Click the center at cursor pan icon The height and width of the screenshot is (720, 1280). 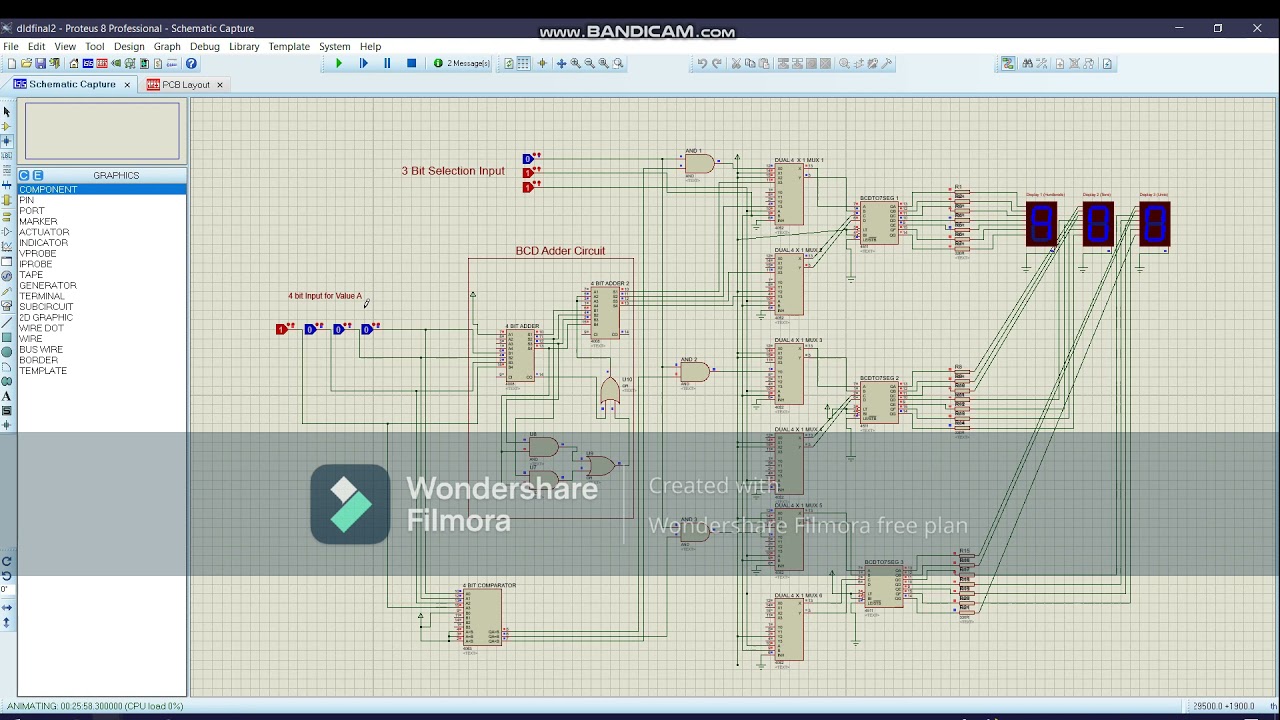pos(561,63)
